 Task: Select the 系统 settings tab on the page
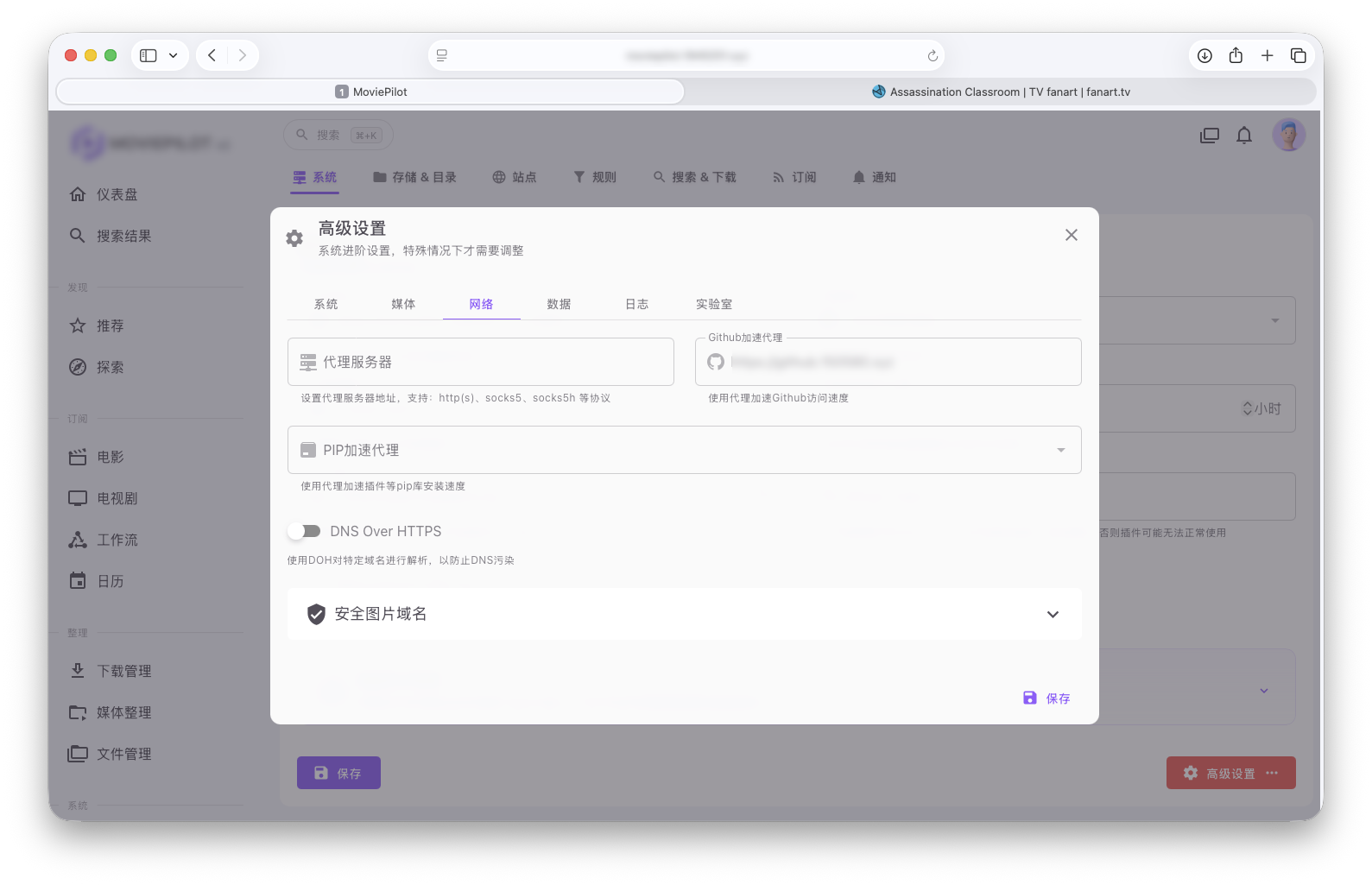314,177
